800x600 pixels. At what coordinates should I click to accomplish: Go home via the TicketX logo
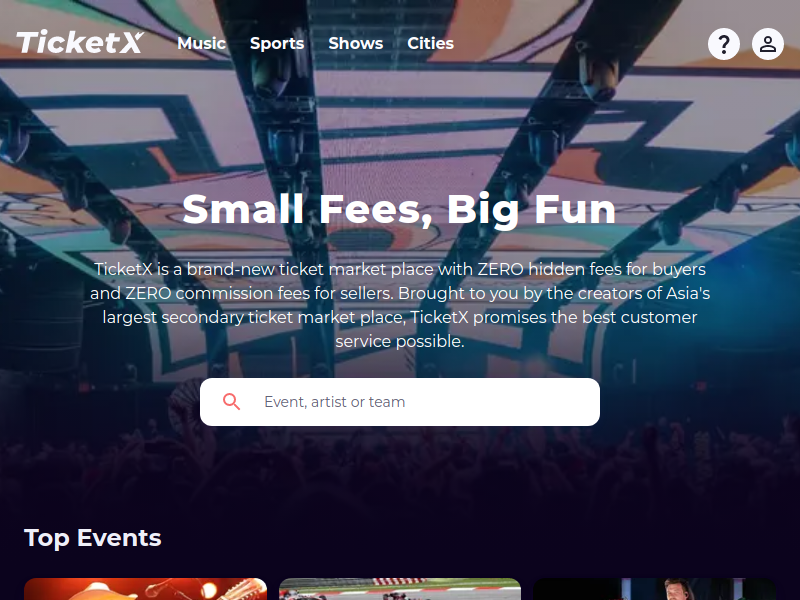coord(80,42)
